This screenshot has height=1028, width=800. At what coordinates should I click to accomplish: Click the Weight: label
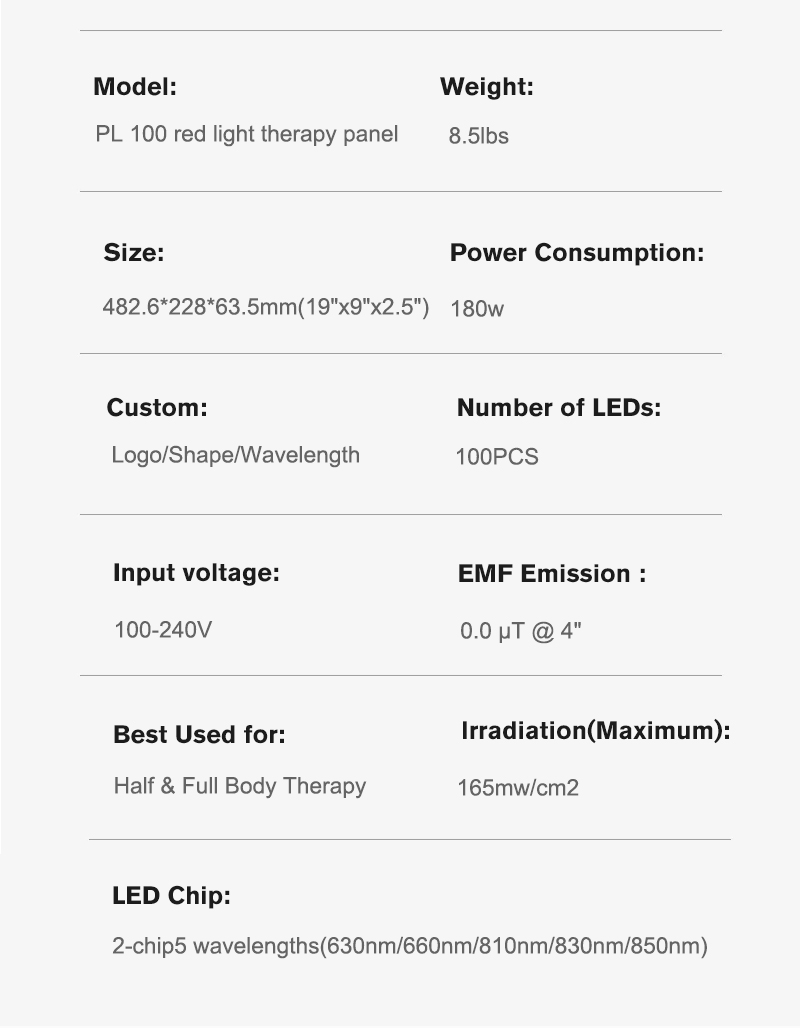pyautogui.click(x=487, y=87)
